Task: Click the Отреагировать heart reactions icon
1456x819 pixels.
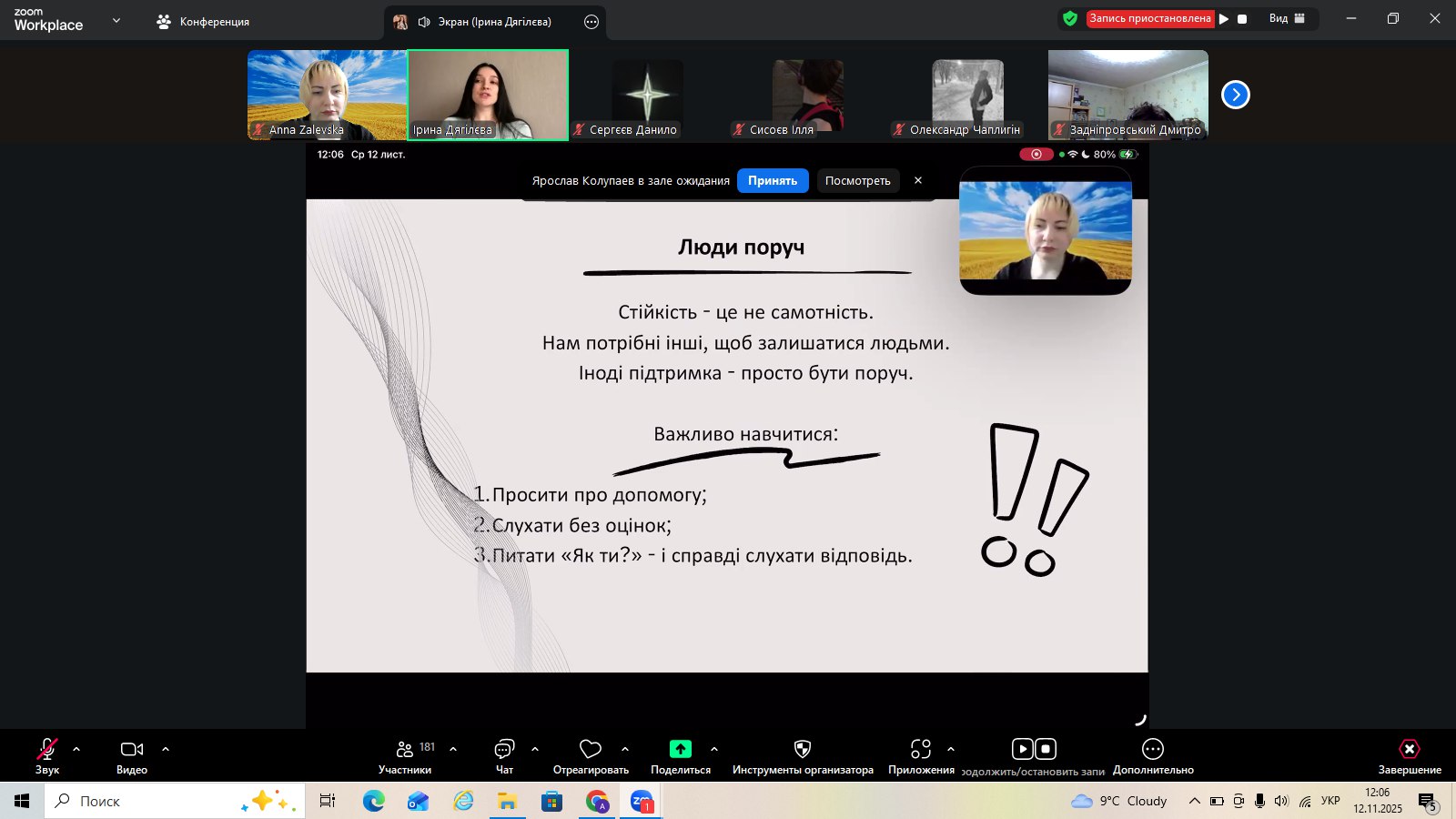Action: click(591, 750)
